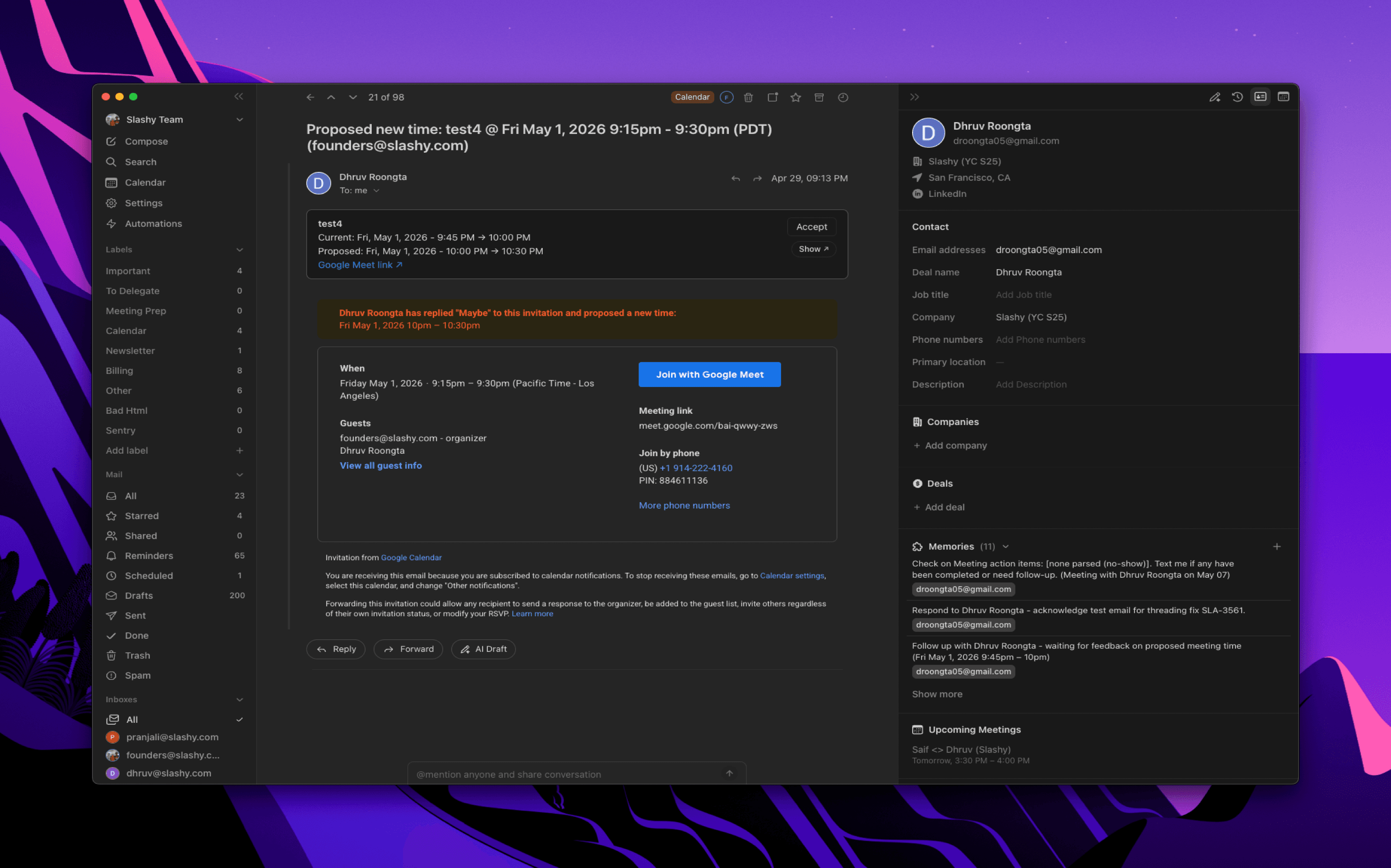Open the history clock panel icon
Viewport: 1391px width, 868px height.
(1237, 97)
